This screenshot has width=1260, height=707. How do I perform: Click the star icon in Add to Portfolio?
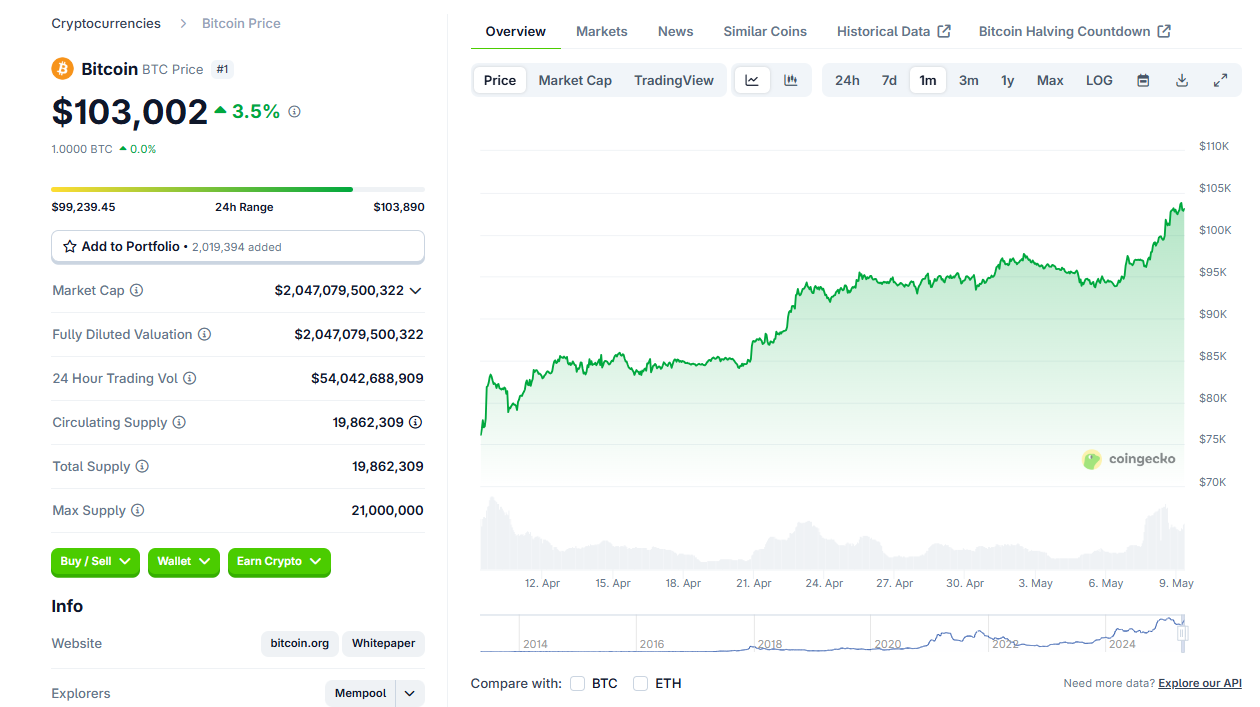tap(70, 246)
